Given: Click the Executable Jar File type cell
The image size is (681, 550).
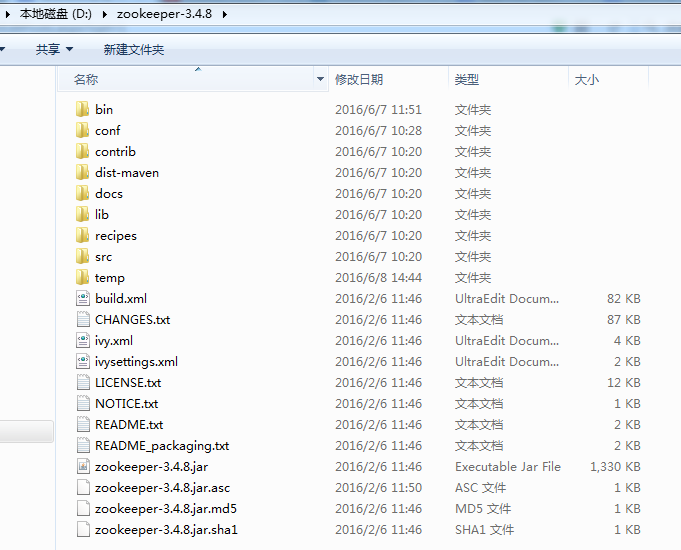Looking at the screenshot, I should click(508, 466).
